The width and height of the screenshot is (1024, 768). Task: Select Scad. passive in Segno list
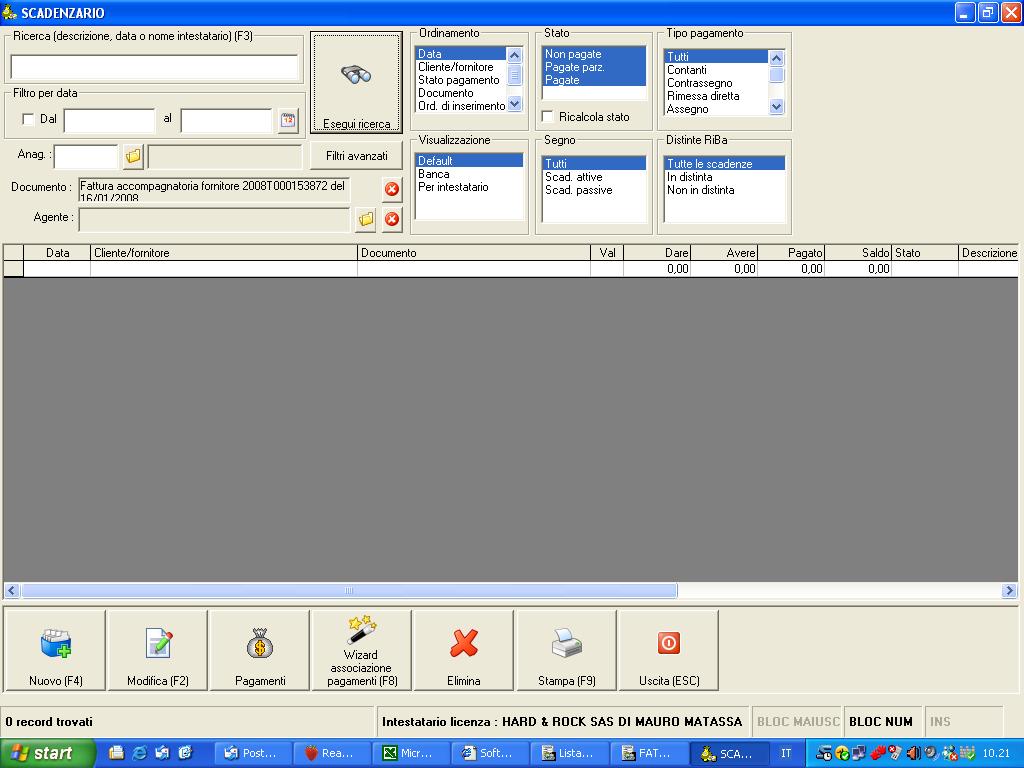(x=578, y=190)
